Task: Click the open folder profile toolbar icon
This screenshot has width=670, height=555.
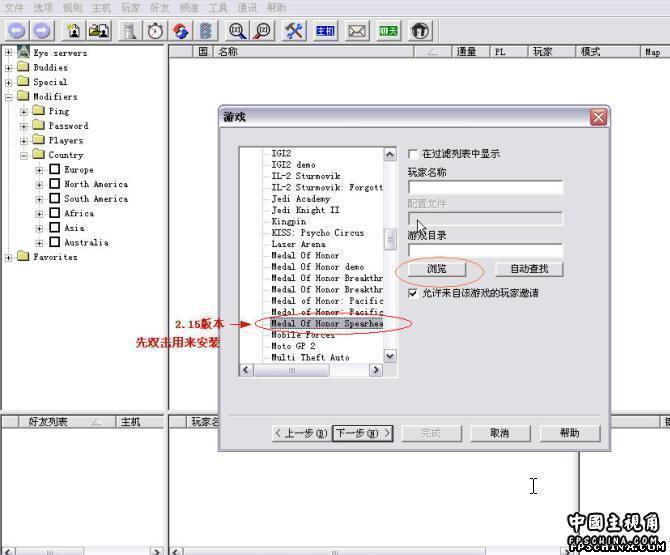Action: (99, 31)
